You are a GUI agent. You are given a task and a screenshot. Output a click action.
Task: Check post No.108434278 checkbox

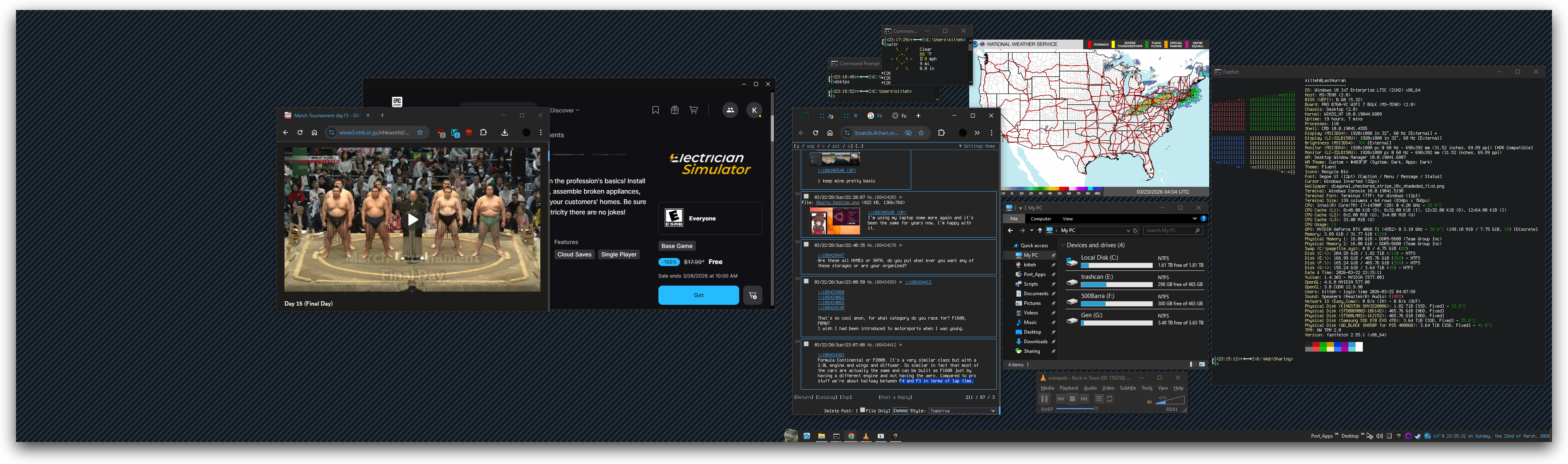tap(806, 245)
